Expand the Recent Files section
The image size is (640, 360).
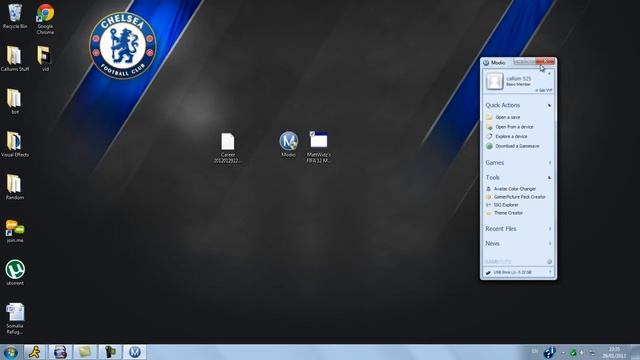[x=550, y=229]
